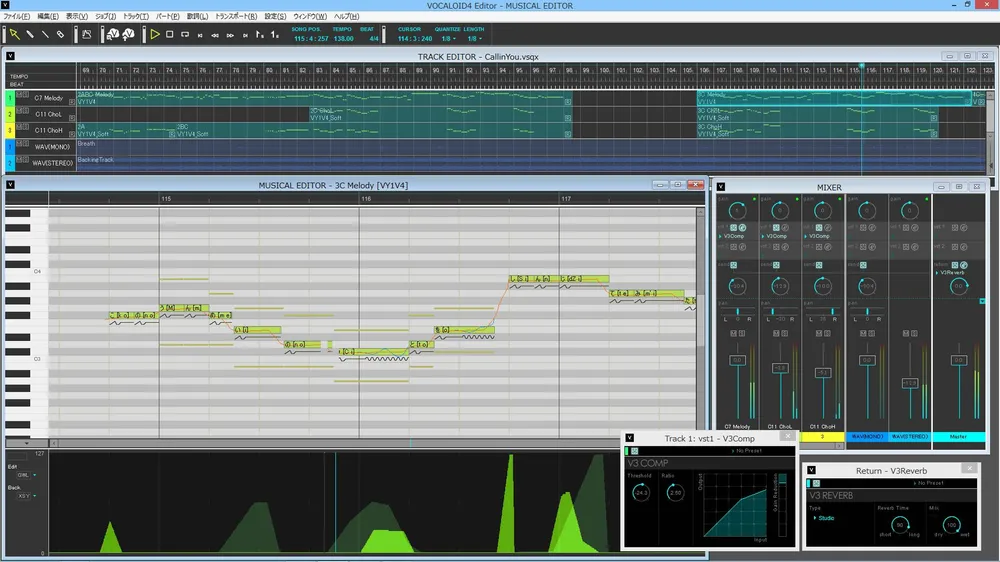
Task: Open the ファイル(F) menu
Action: (17, 17)
